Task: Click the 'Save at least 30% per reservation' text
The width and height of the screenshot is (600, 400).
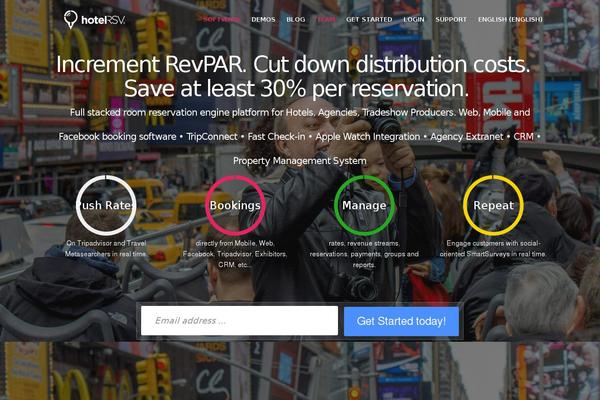Action: (x=296, y=89)
